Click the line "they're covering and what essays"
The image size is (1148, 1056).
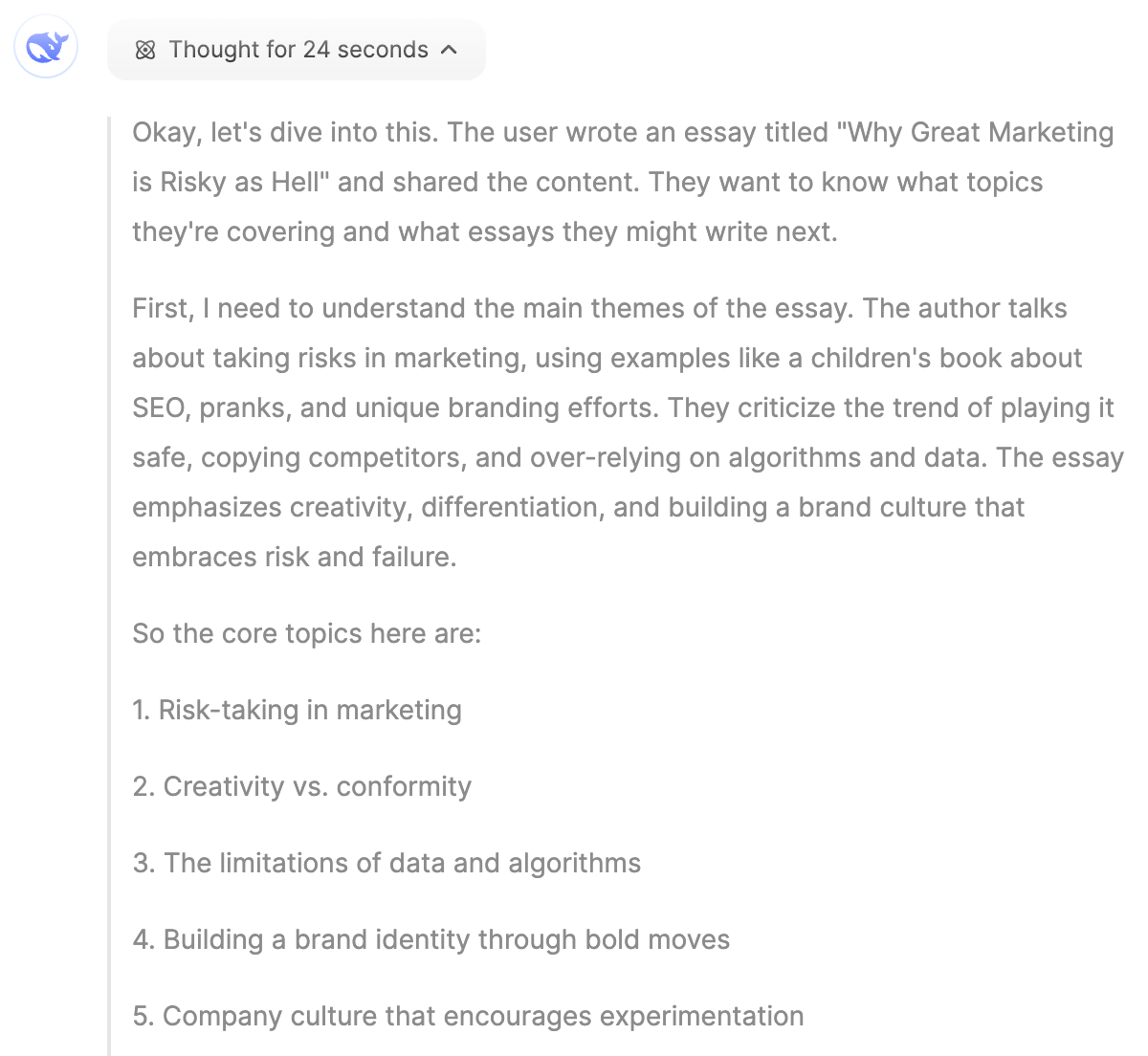tap(484, 231)
